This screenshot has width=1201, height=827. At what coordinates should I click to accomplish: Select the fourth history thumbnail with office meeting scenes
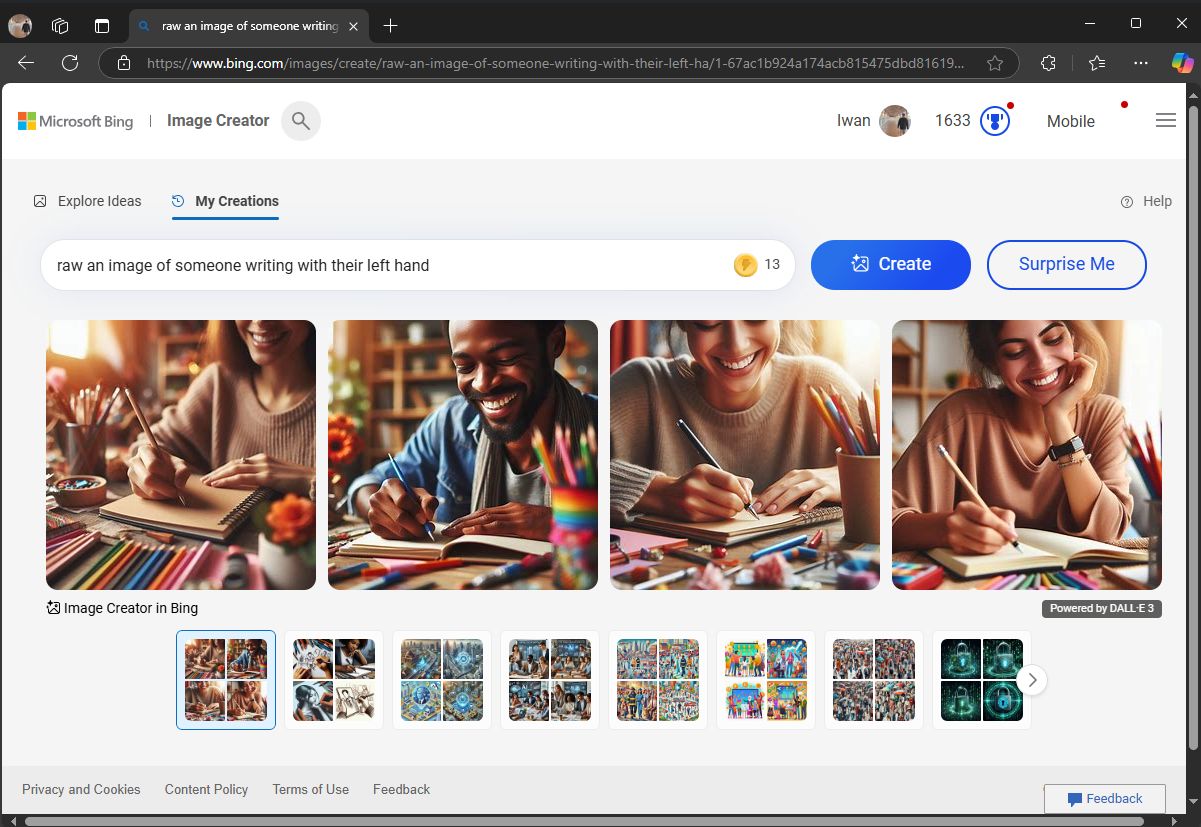pos(550,680)
